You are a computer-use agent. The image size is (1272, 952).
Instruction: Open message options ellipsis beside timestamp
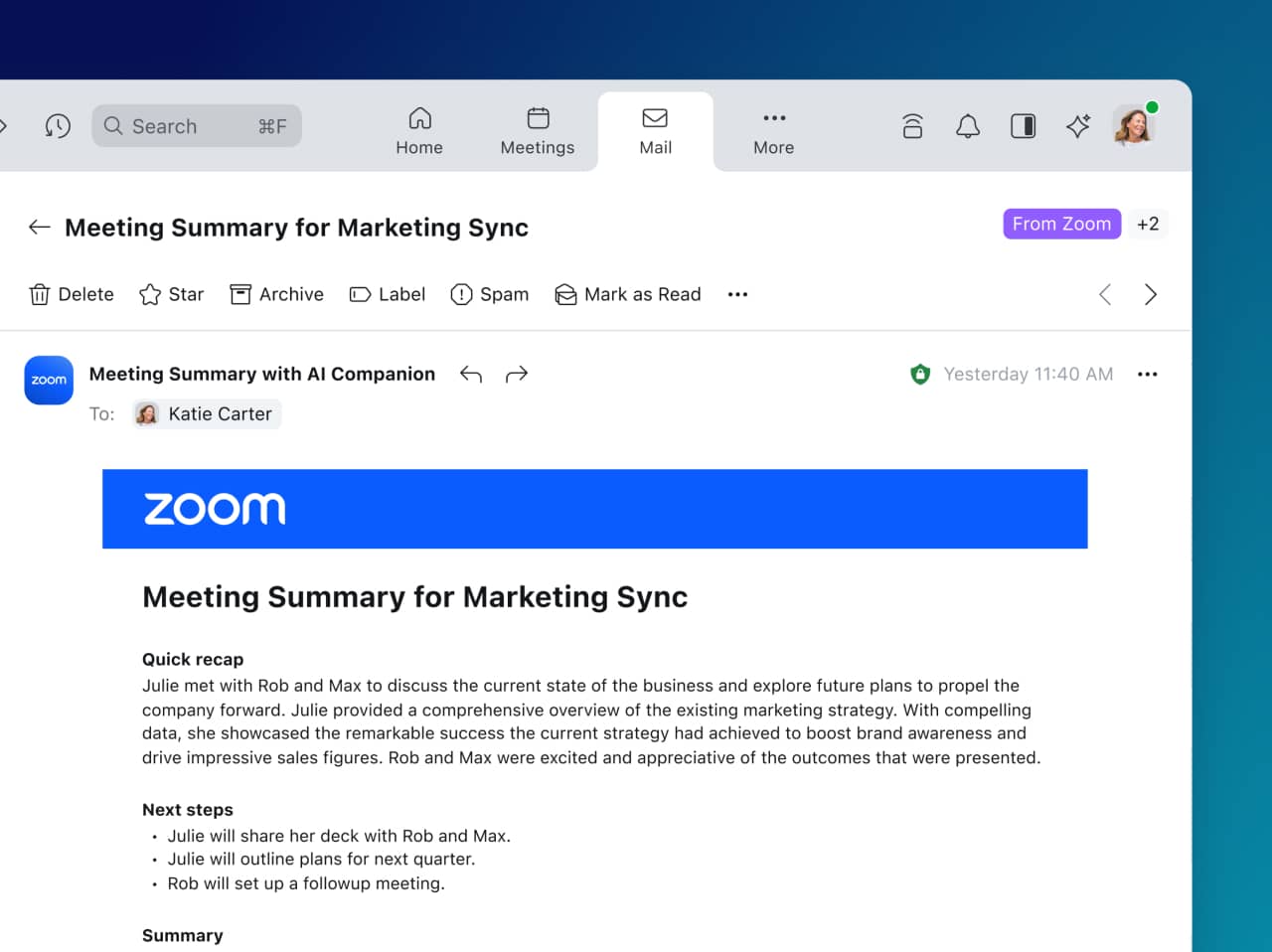pos(1147,375)
